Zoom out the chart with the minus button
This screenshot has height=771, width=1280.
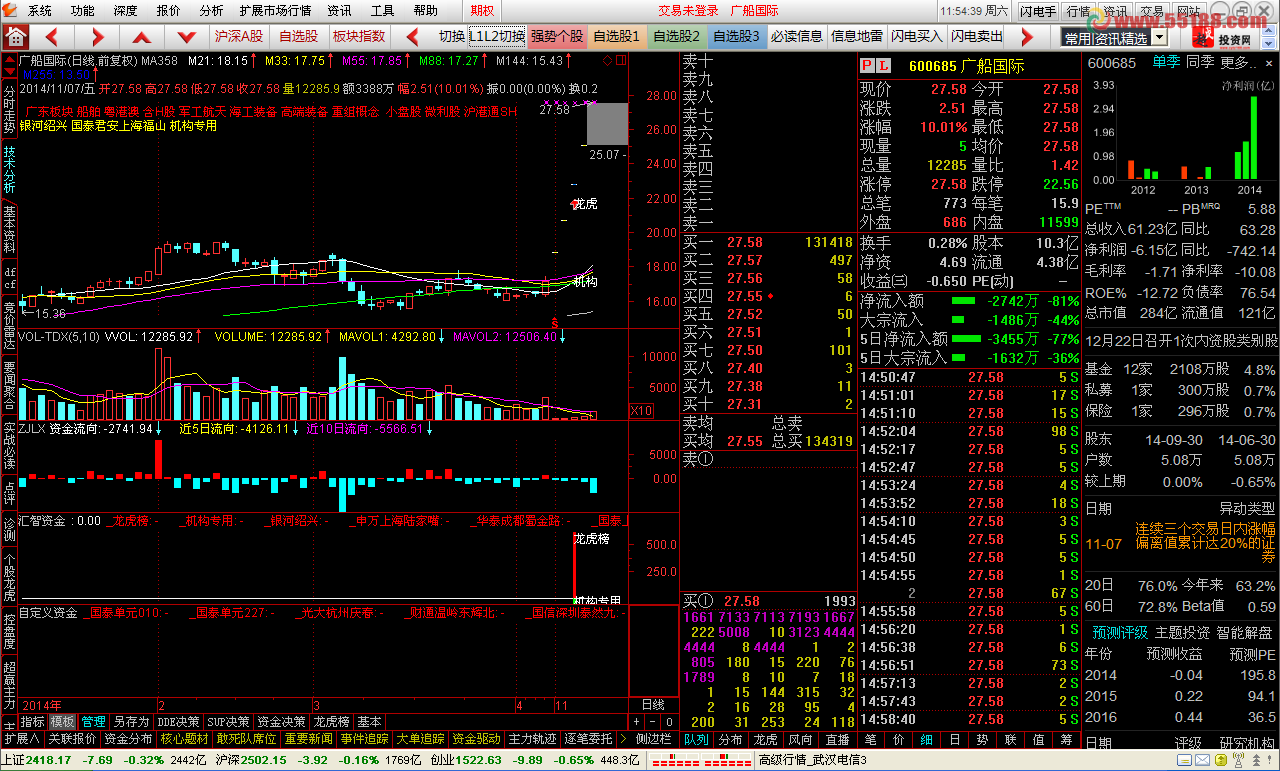click(x=650, y=721)
